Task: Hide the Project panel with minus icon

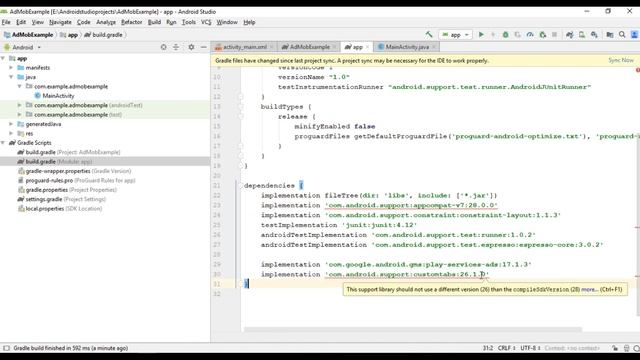Action: point(203,47)
